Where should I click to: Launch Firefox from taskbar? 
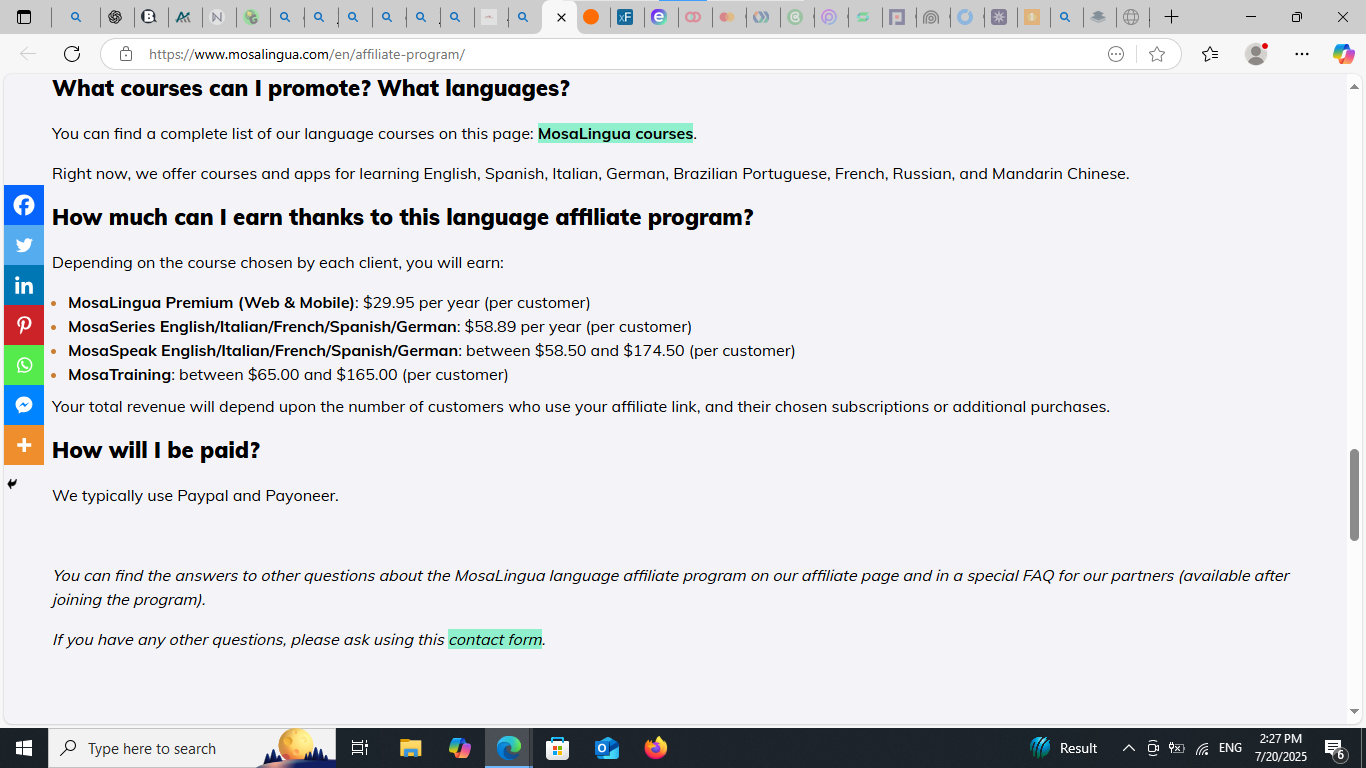pos(656,748)
